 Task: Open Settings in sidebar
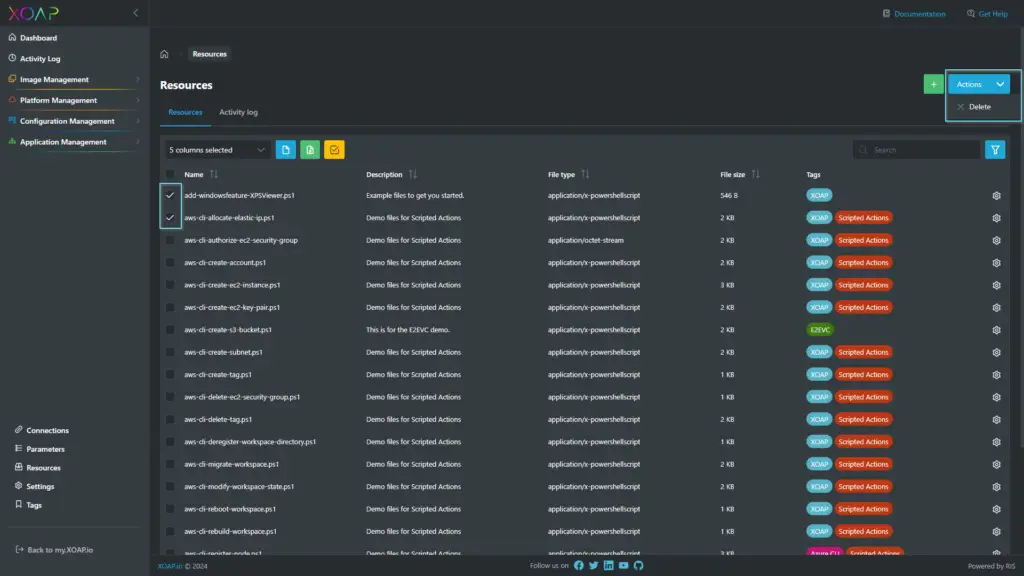tap(34, 487)
